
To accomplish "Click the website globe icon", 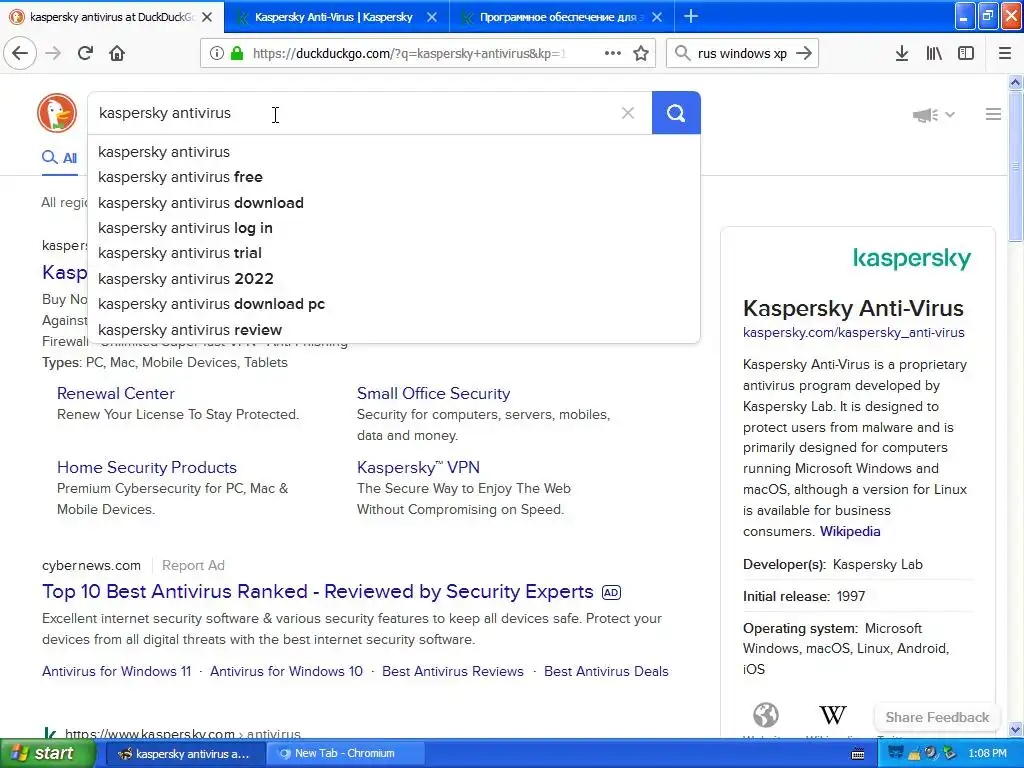I will [765, 714].
